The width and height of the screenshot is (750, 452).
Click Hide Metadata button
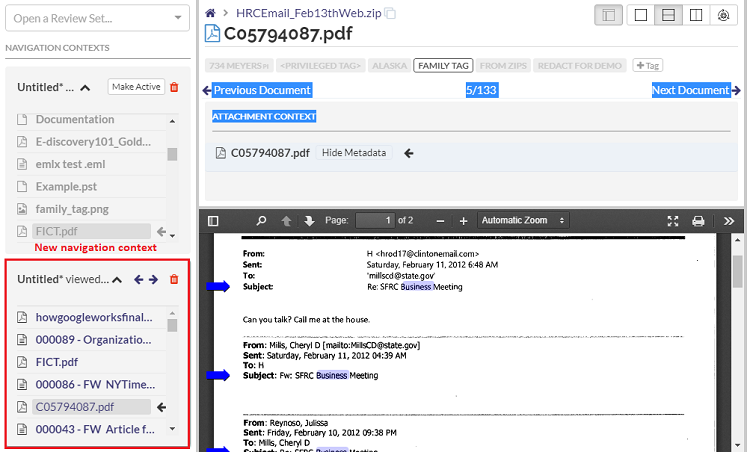(353, 153)
